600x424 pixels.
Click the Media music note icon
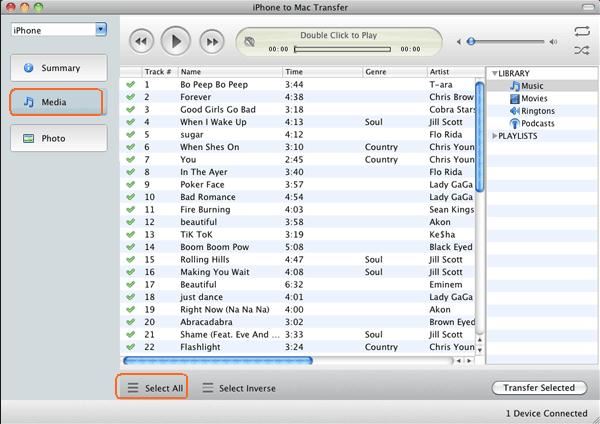pyautogui.click(x=29, y=102)
